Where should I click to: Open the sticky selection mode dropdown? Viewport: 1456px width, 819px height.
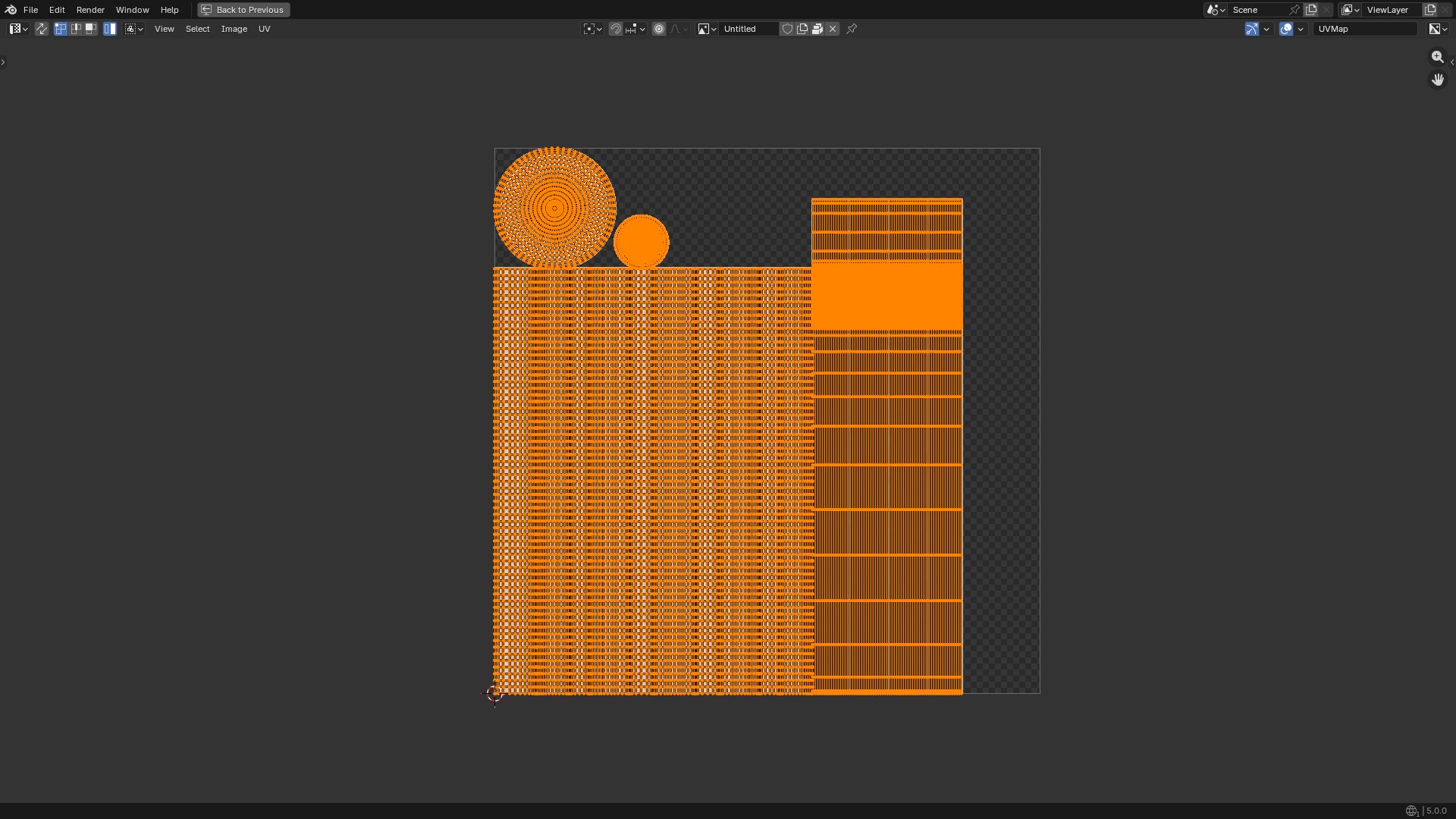pyautogui.click(x=134, y=29)
